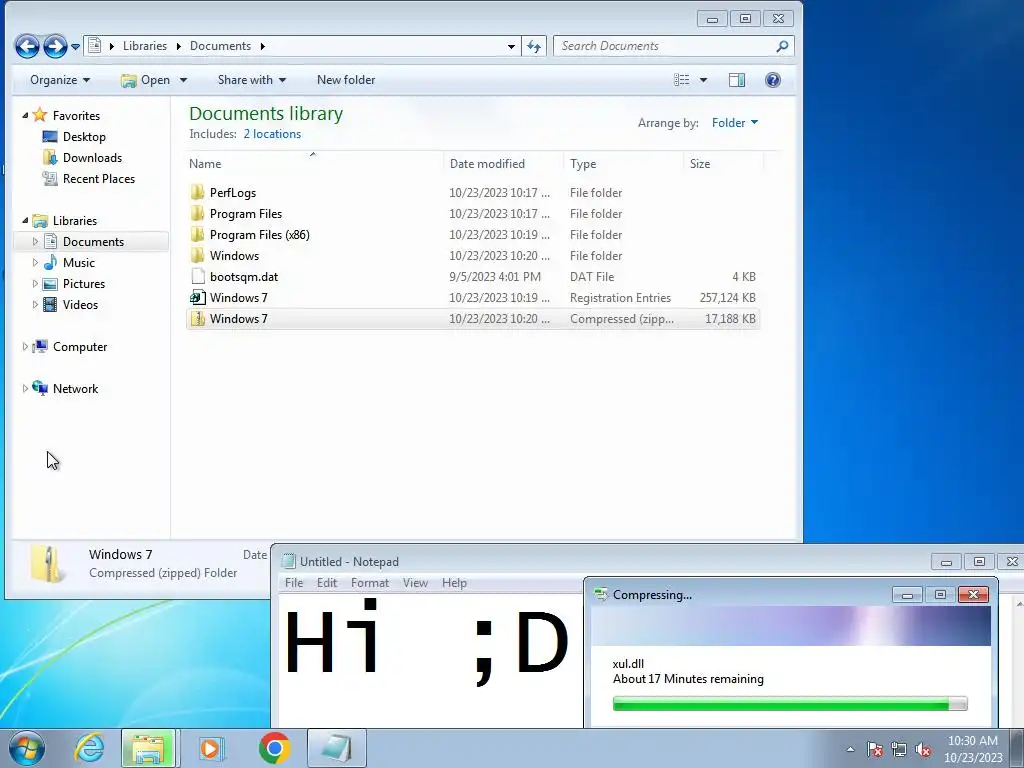1024x768 pixels.
Task: Open Network in navigation pane
Action: (x=75, y=389)
